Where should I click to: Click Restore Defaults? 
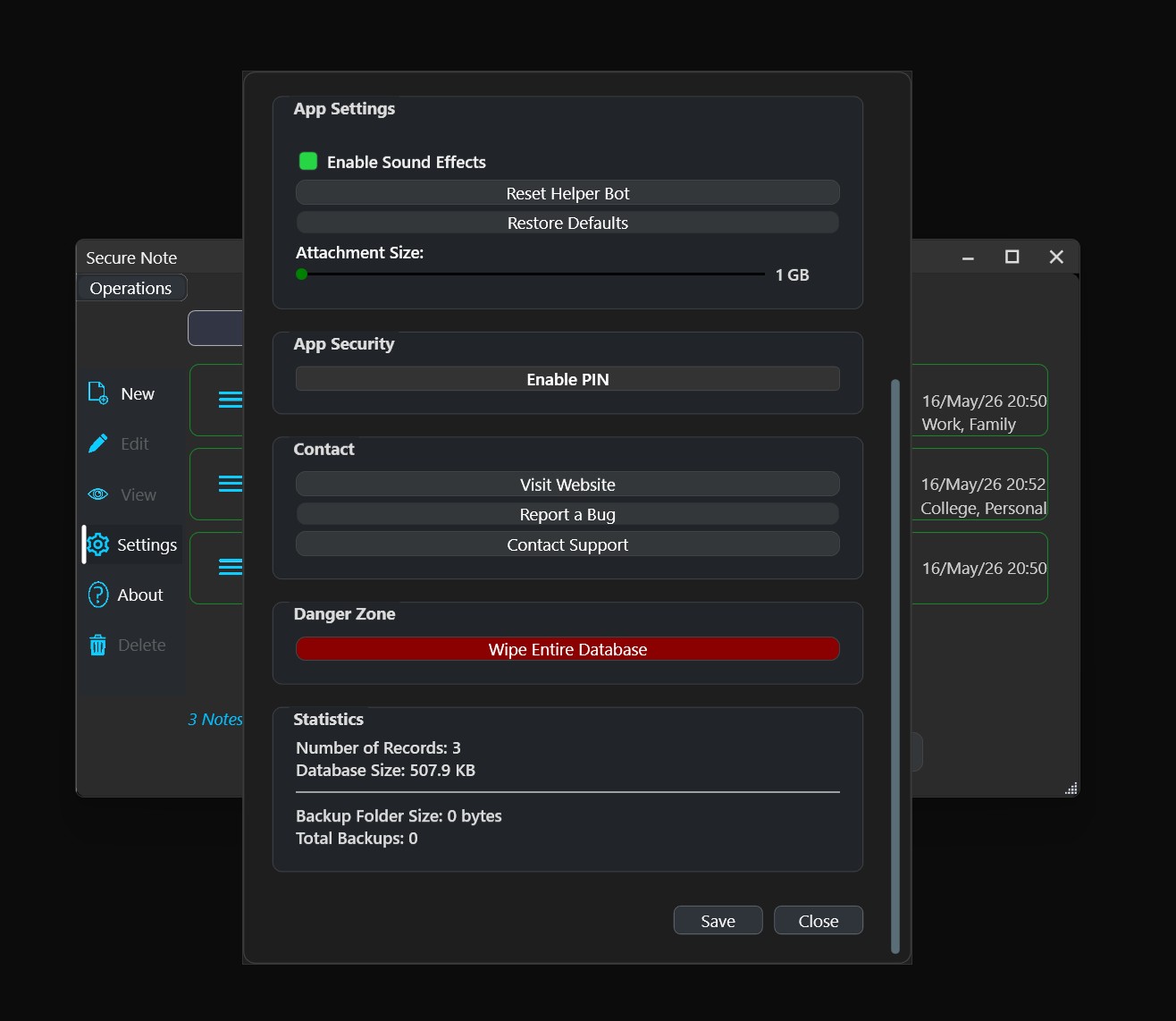coord(567,223)
